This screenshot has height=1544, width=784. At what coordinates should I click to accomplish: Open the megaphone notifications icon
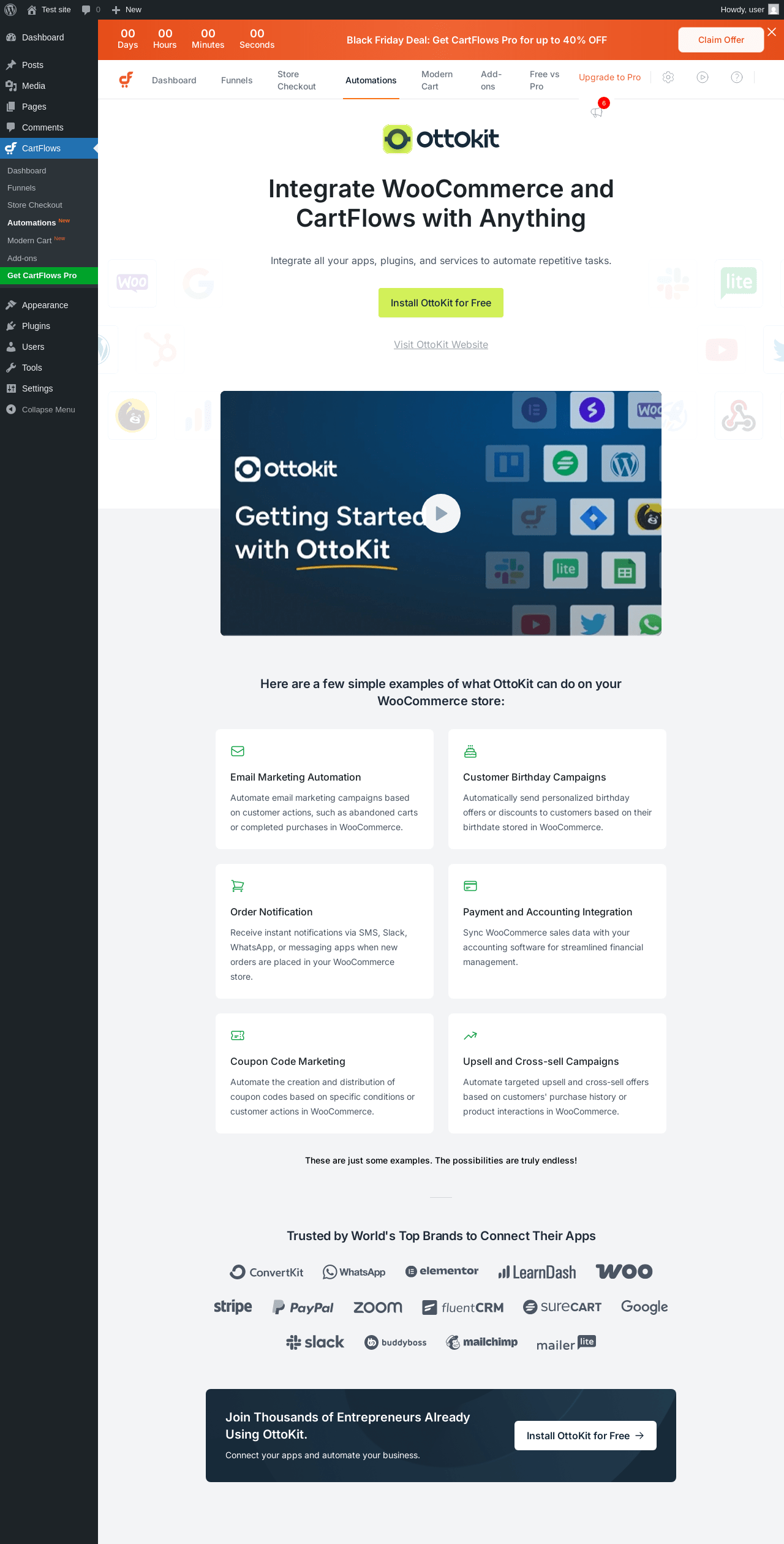click(x=597, y=112)
